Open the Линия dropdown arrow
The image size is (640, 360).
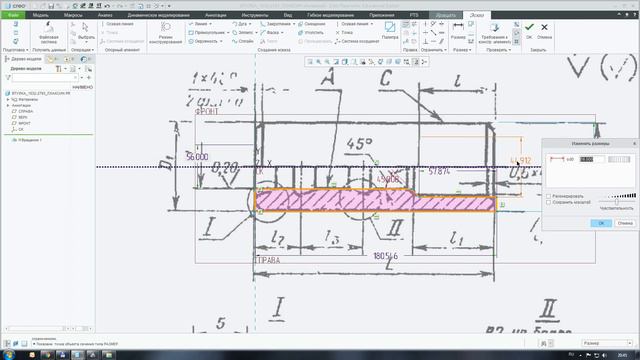(x=211, y=24)
